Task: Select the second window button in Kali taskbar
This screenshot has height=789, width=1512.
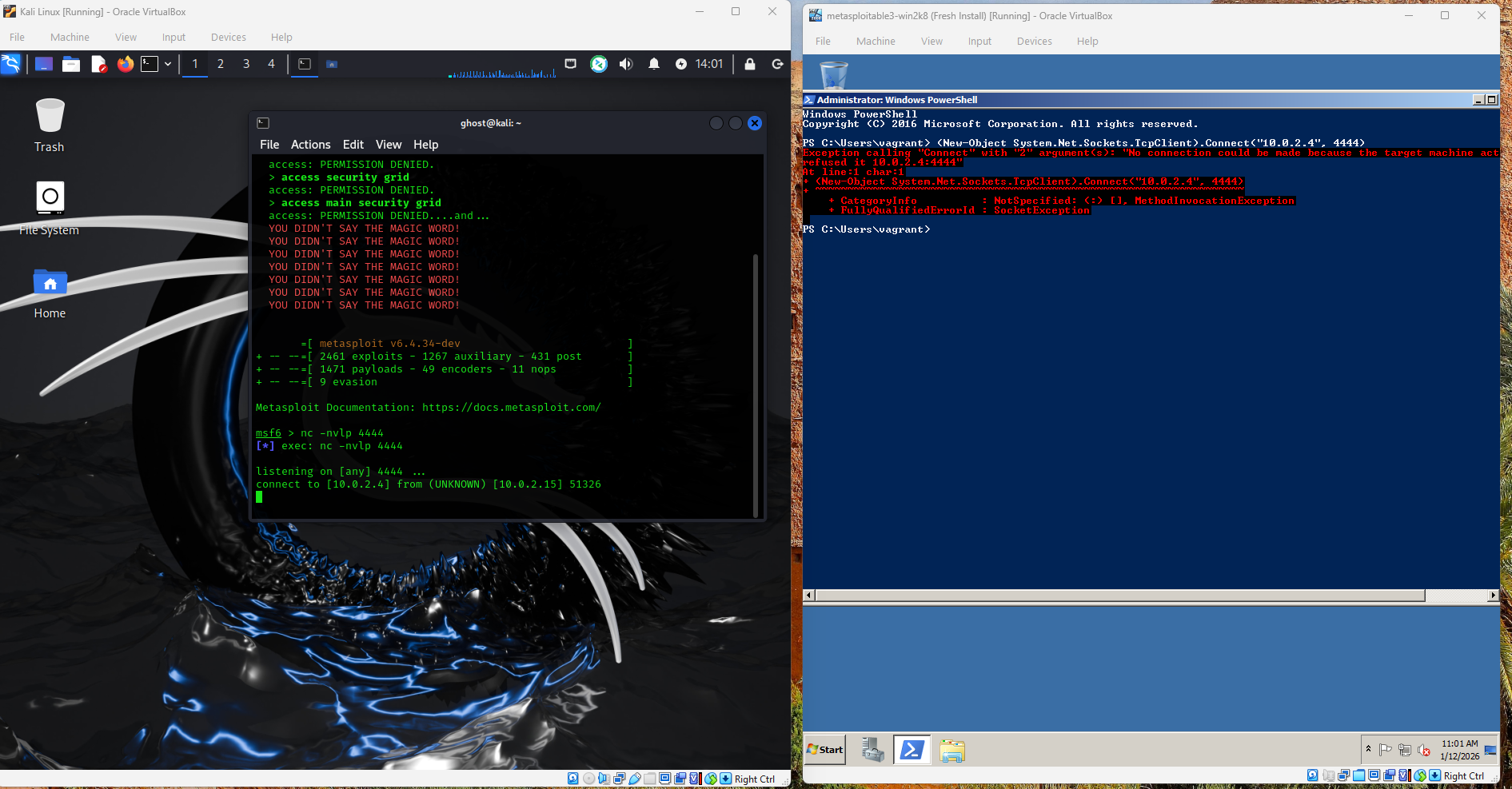Action: [x=332, y=64]
